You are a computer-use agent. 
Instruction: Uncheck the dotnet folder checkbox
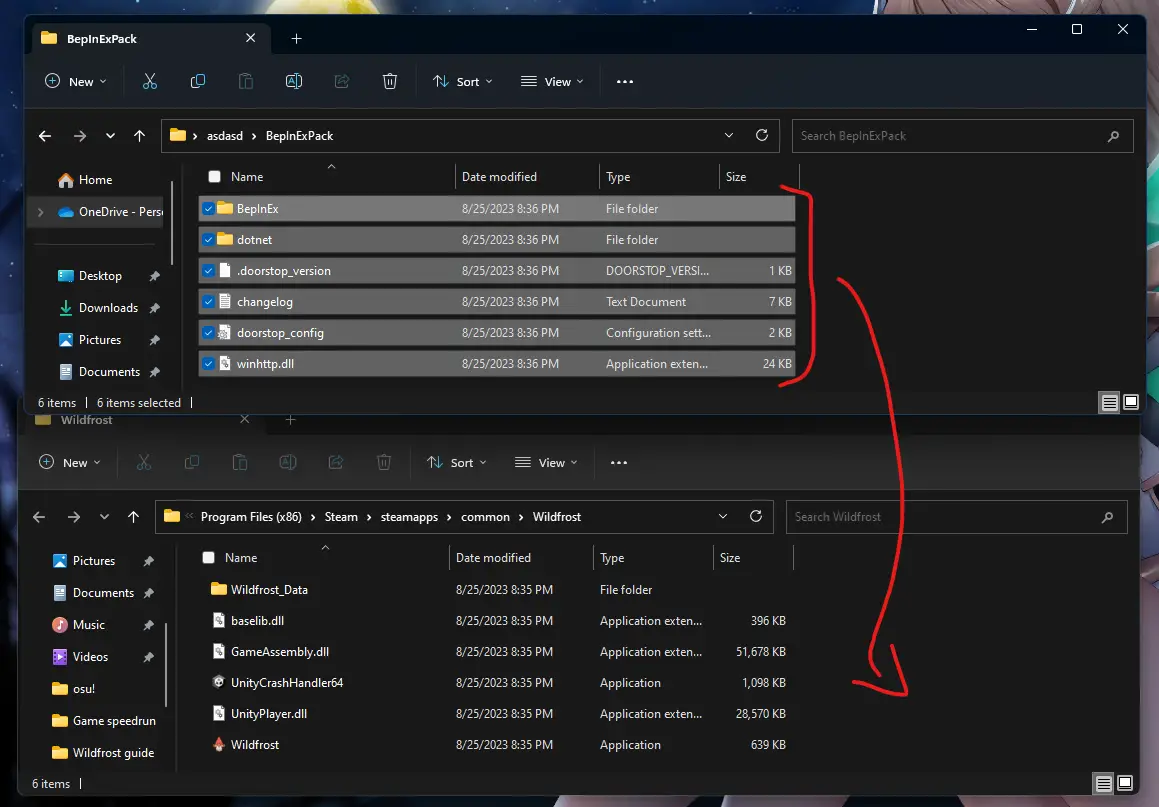[208, 240]
